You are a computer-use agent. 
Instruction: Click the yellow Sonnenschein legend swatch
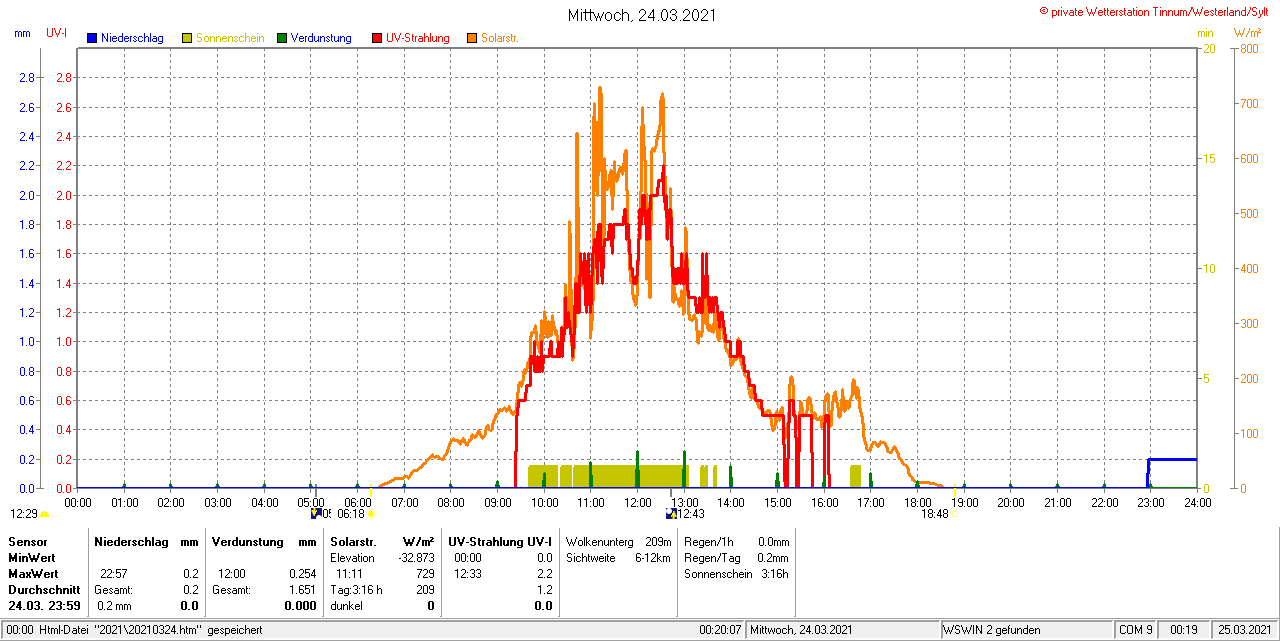pos(187,38)
